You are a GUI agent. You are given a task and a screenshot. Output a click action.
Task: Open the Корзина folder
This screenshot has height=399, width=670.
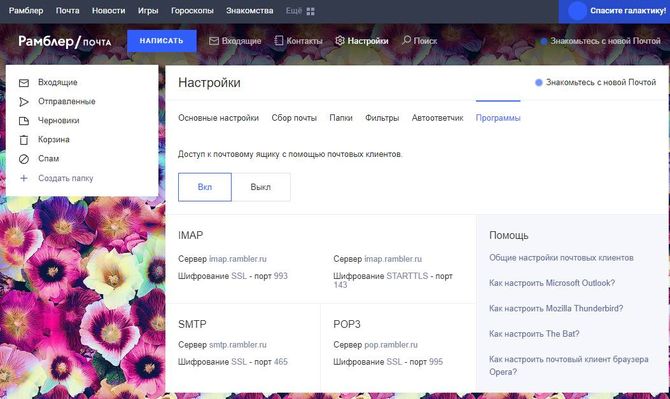point(53,140)
